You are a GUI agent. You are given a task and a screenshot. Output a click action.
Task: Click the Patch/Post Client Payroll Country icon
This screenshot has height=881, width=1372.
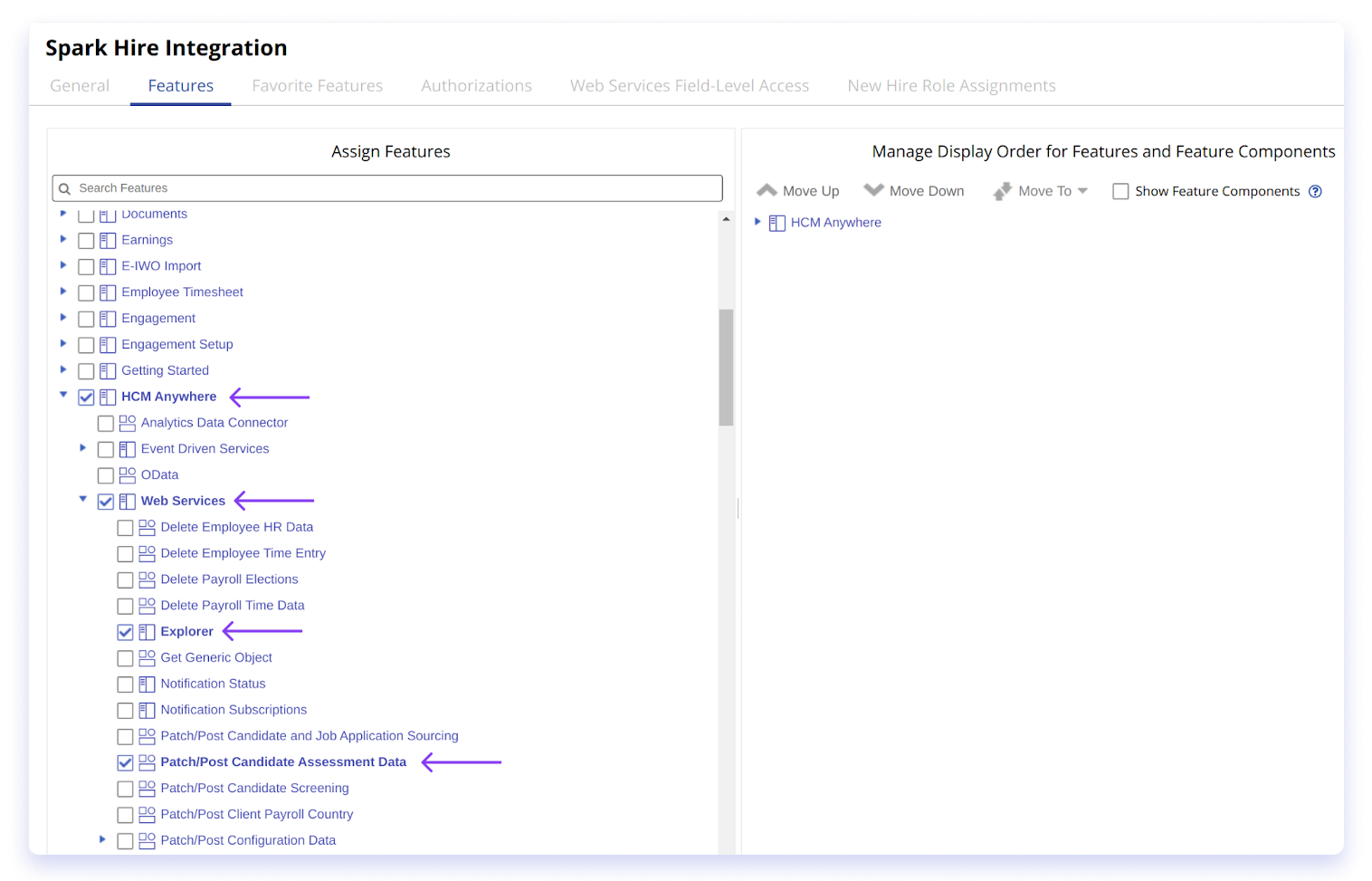tap(147, 815)
